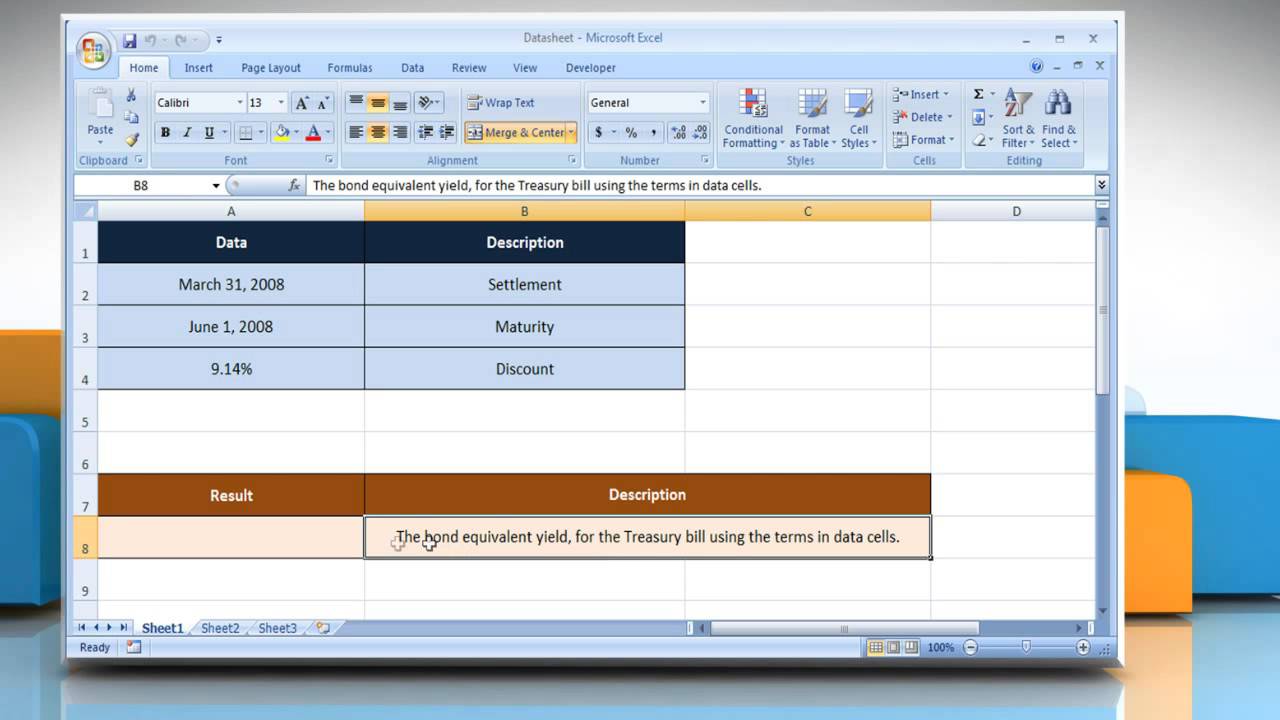The height and width of the screenshot is (720, 1280).
Task: Decrease decimal places
Action: point(700,132)
